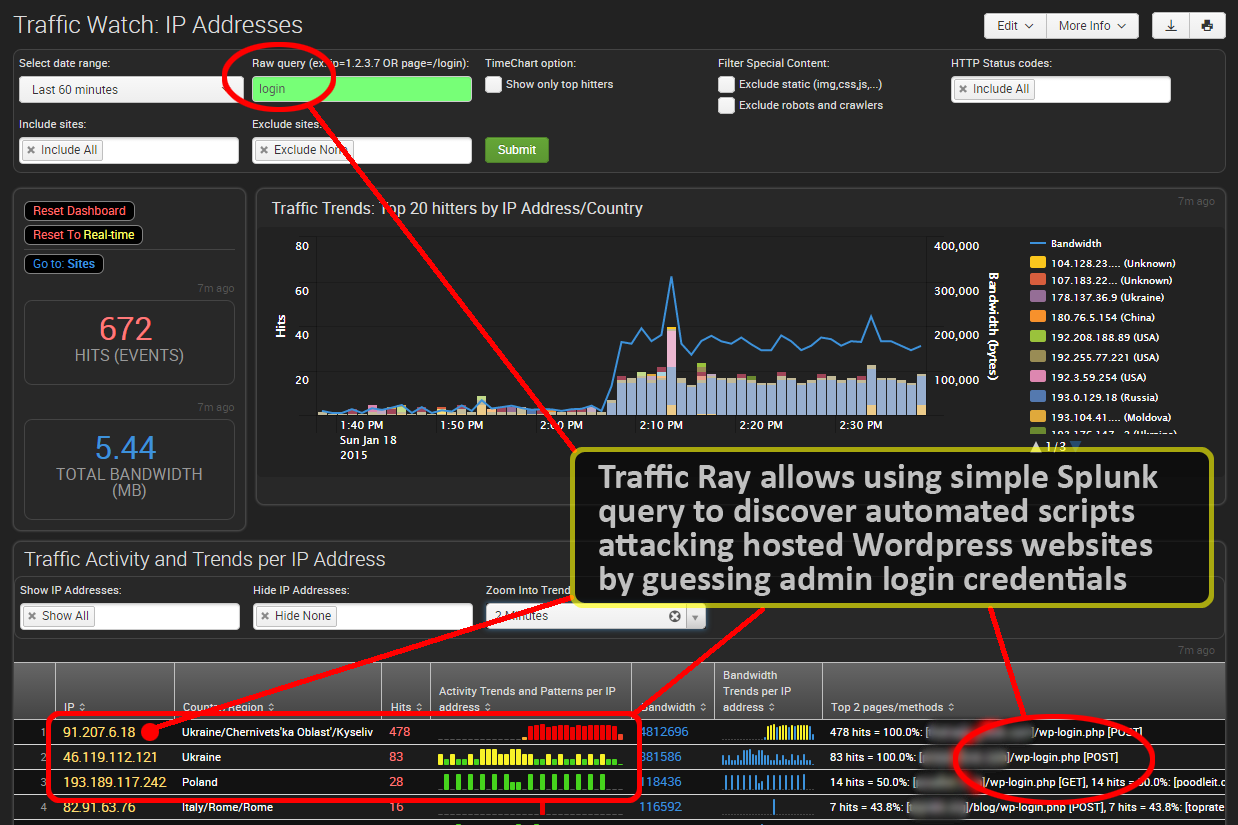
Task: Click the 5.44 TOTAL BANDWIDTH value
Action: pyautogui.click(x=126, y=448)
